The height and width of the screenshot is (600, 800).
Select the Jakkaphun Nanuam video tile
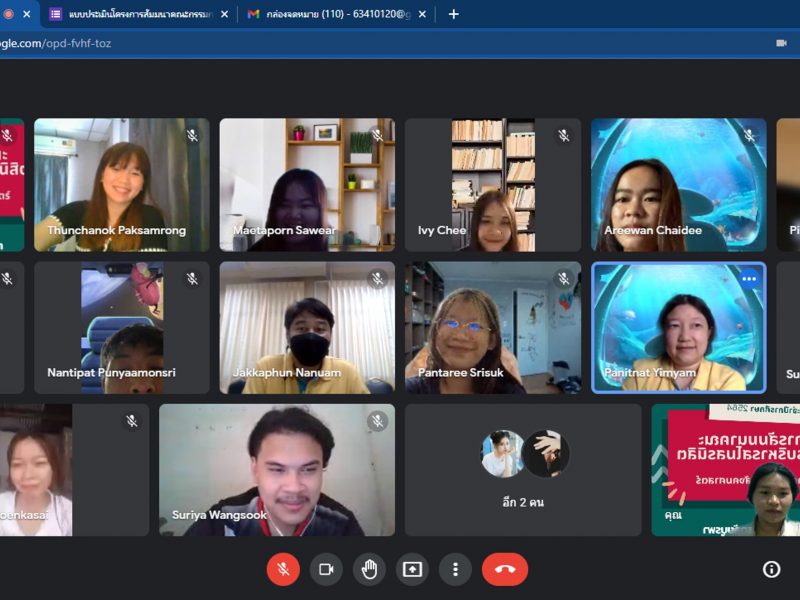[x=307, y=328]
